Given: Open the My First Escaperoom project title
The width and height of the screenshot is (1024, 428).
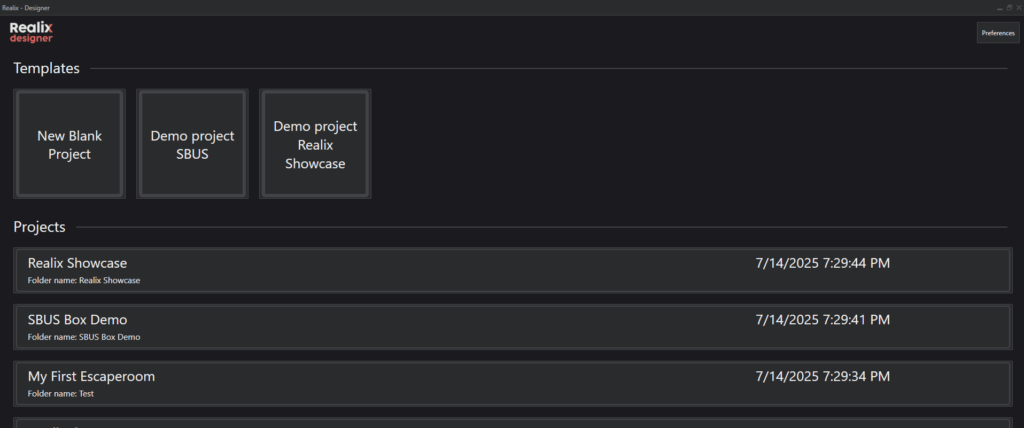Looking at the screenshot, I should pos(91,377).
